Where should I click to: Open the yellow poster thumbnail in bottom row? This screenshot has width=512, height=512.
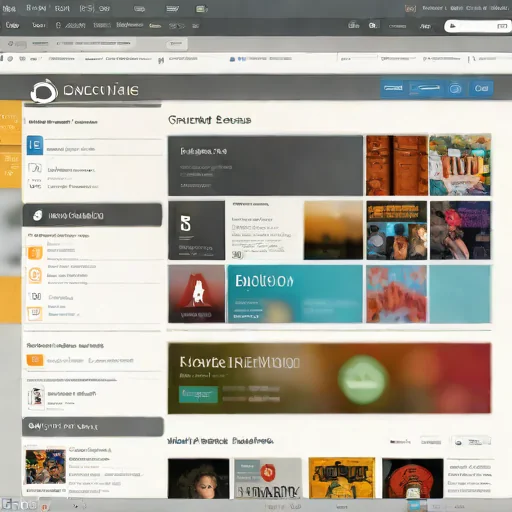(342, 478)
